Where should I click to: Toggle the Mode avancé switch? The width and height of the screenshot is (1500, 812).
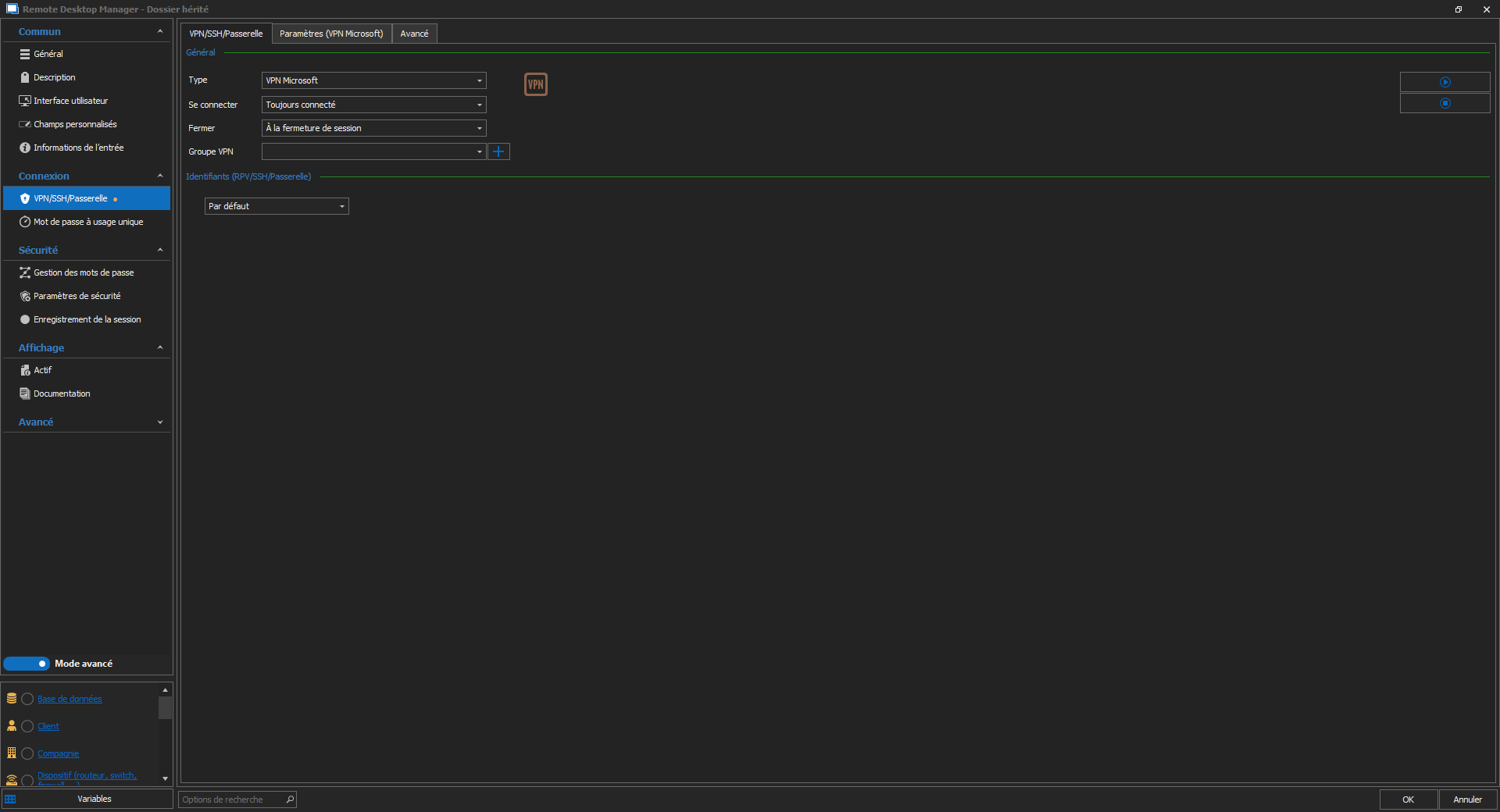click(27, 664)
